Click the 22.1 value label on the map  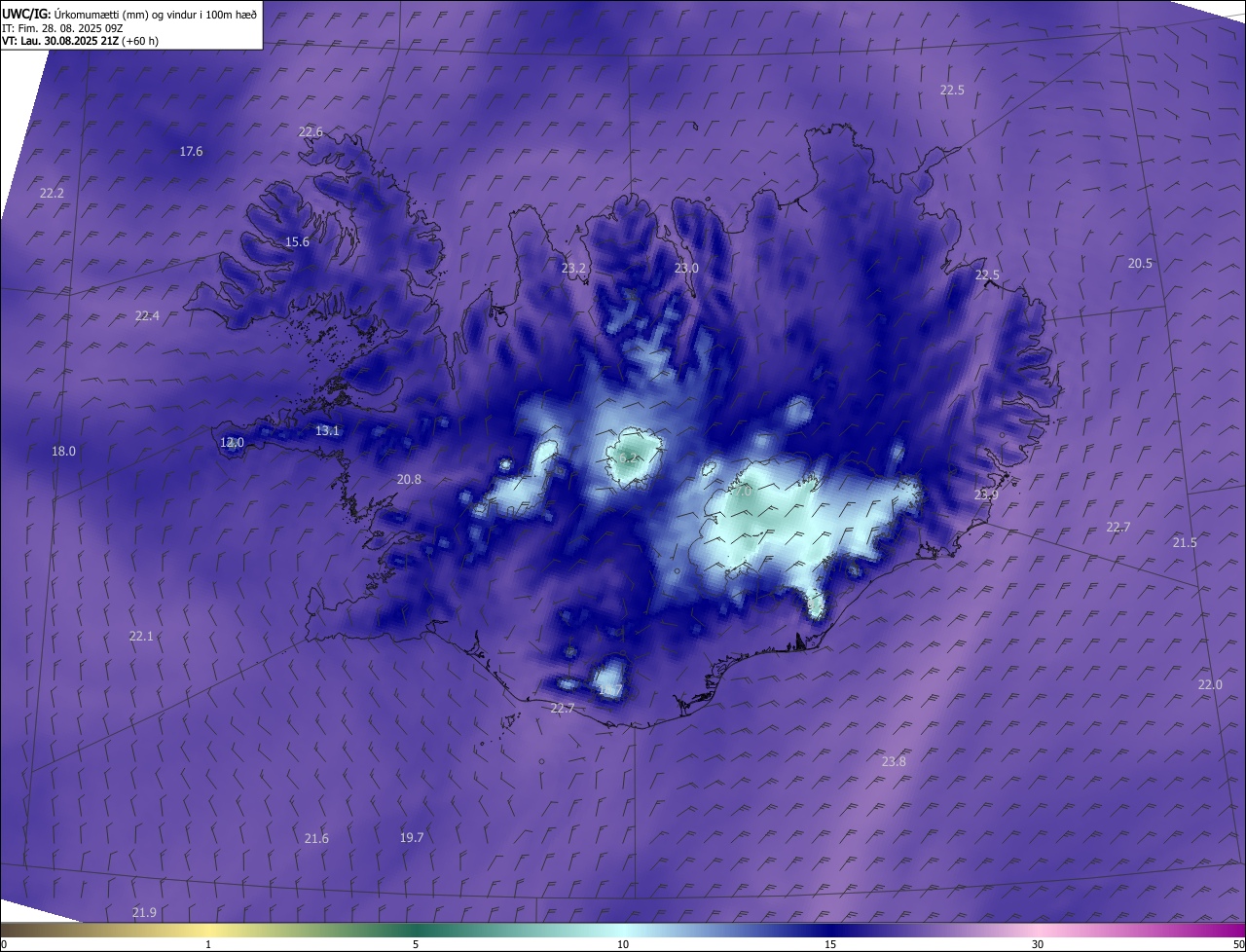tap(141, 636)
